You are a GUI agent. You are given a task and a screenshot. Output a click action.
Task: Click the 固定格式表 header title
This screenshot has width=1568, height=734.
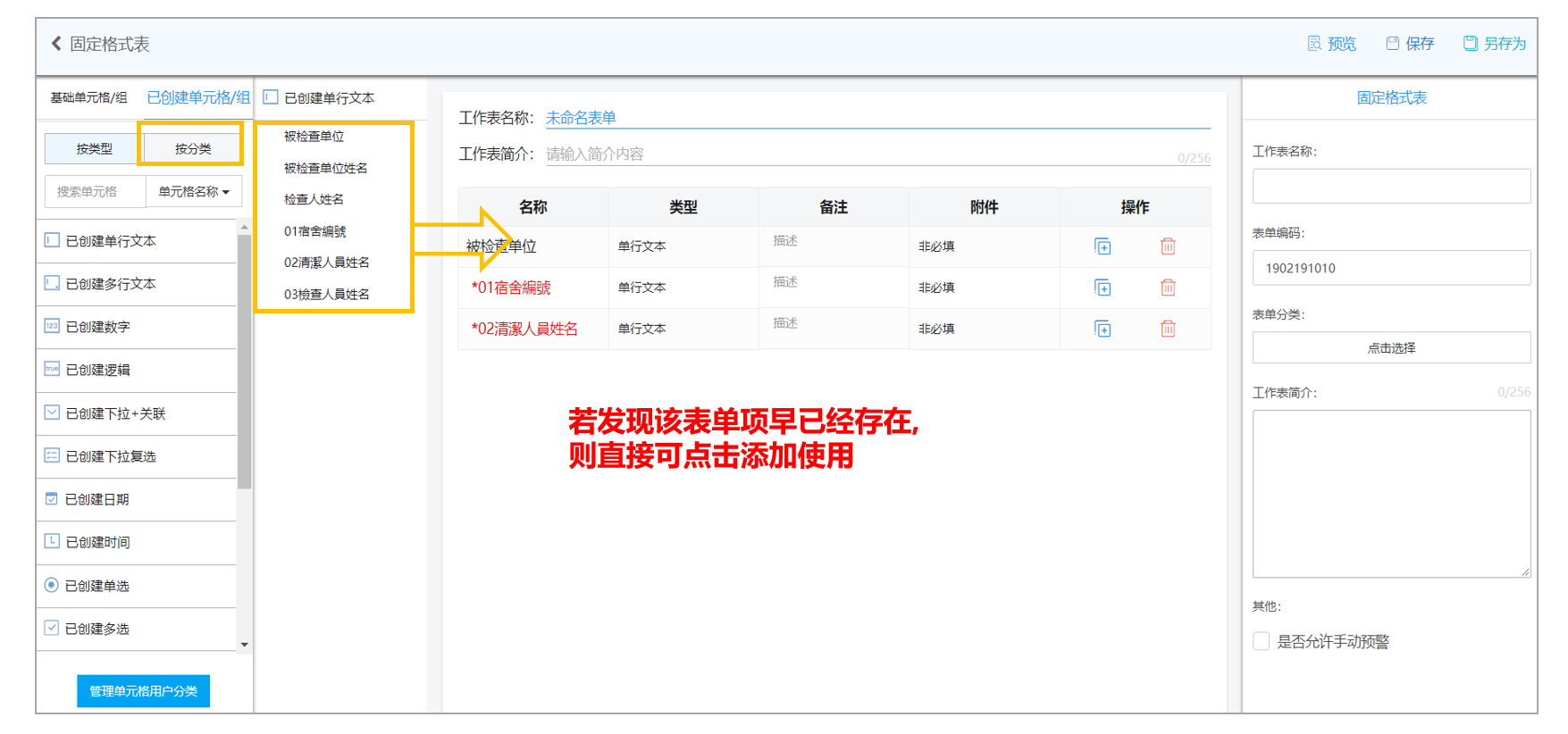110,44
